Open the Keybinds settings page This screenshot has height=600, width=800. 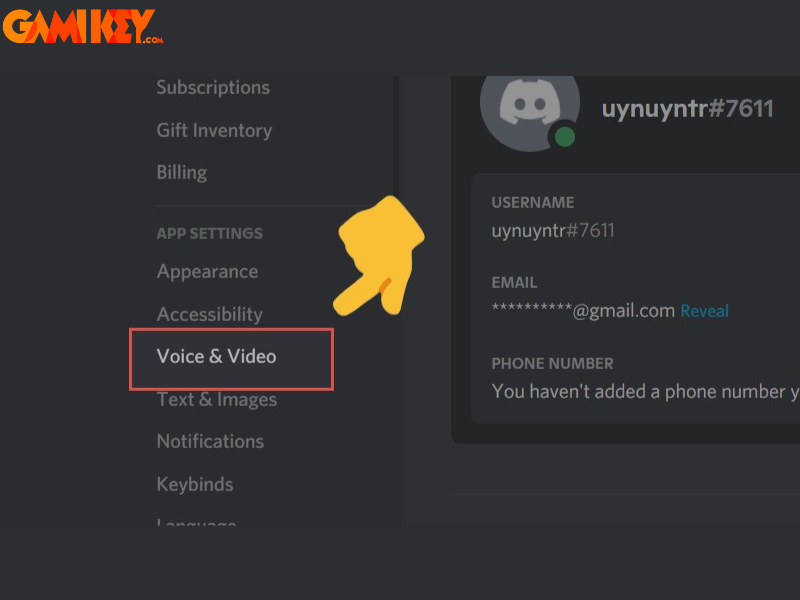194,484
